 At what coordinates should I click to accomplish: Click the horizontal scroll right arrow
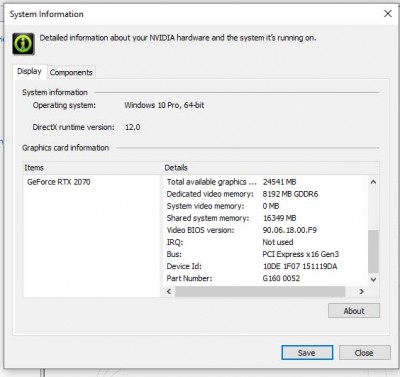click(362, 291)
